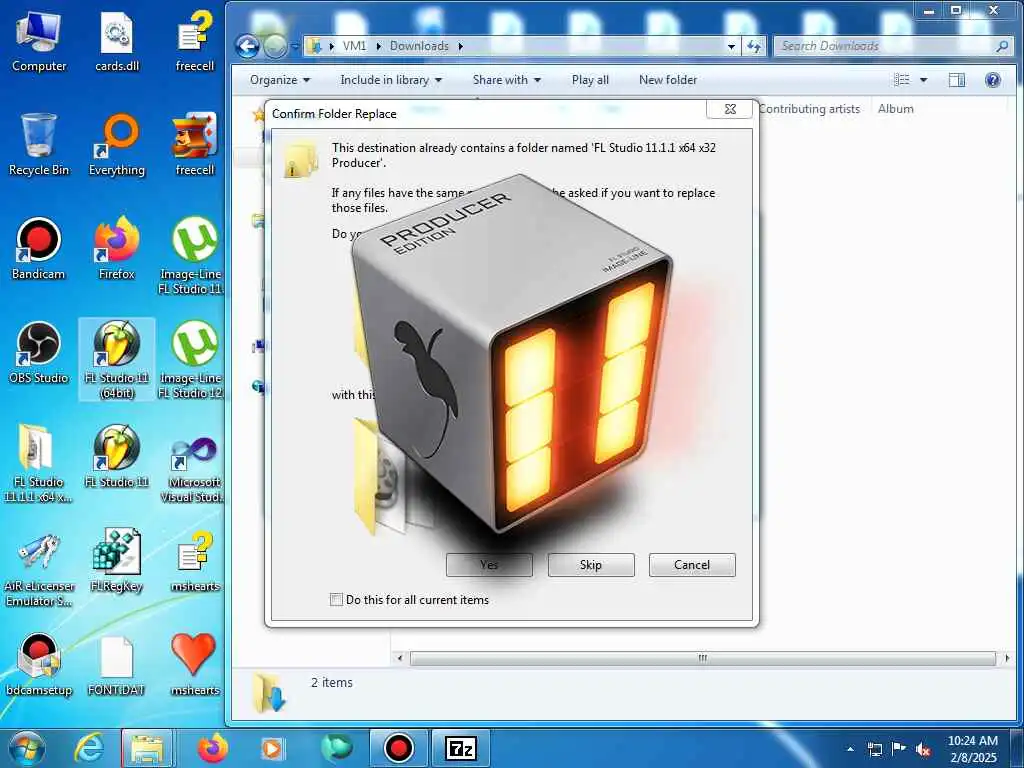The height and width of the screenshot is (768, 1024).
Task: Click New folder in Explorer toolbar
Action: [668, 80]
